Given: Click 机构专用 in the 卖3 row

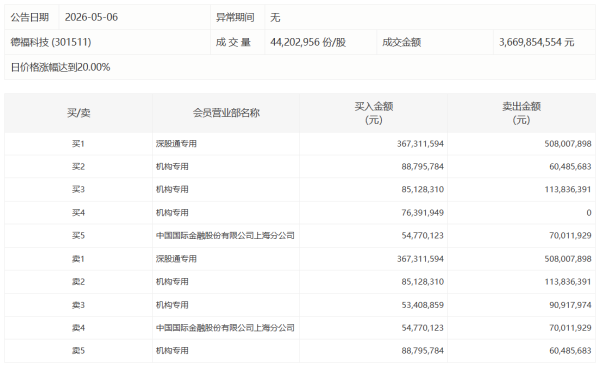Looking at the screenshot, I should pyautogui.click(x=172, y=305).
